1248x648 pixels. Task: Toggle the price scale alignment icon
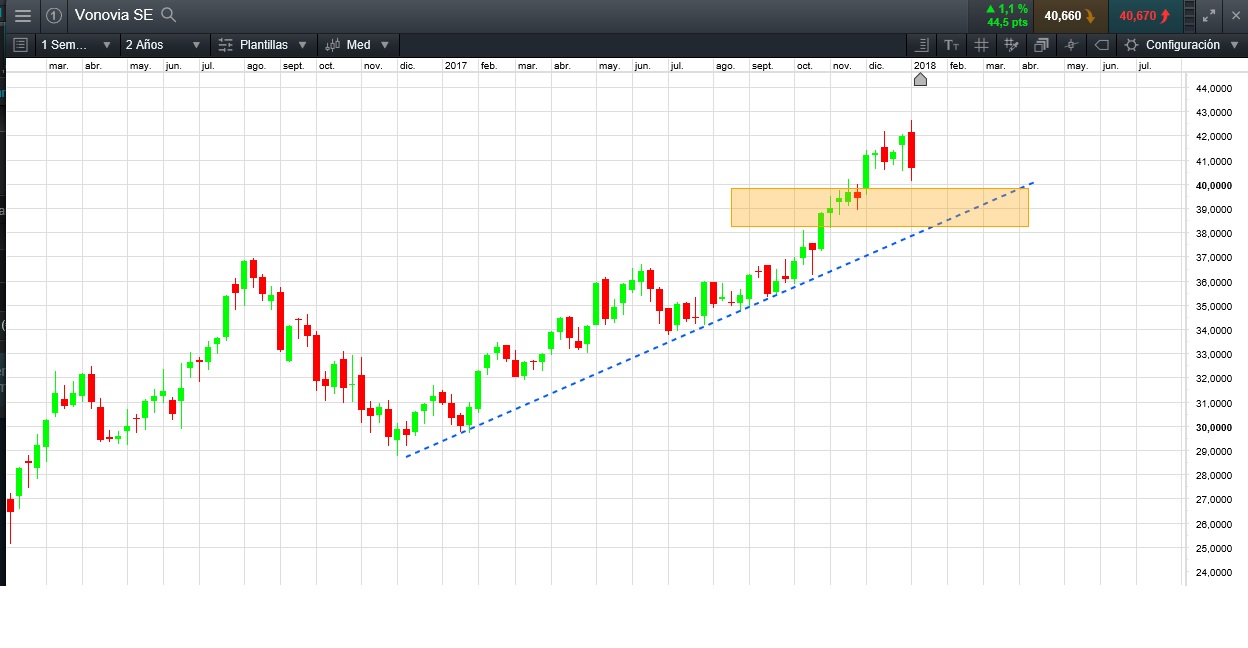coord(922,45)
